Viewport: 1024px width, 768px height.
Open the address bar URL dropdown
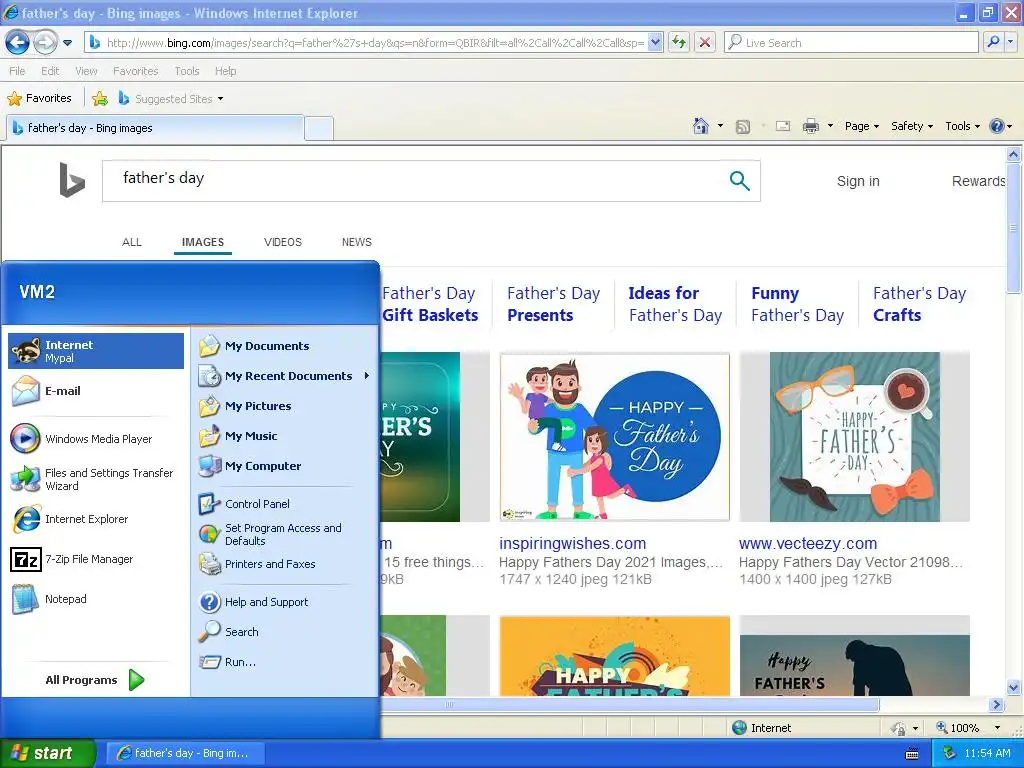tap(656, 43)
